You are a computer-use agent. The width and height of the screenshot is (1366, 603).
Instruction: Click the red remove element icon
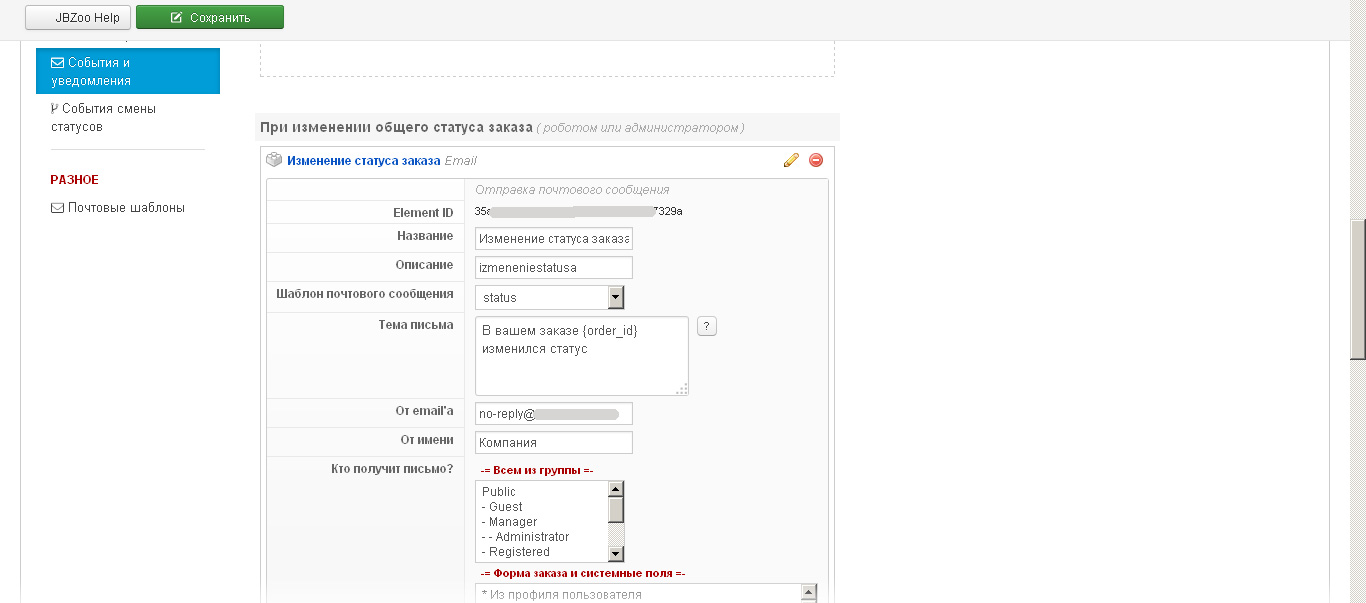[x=816, y=160]
